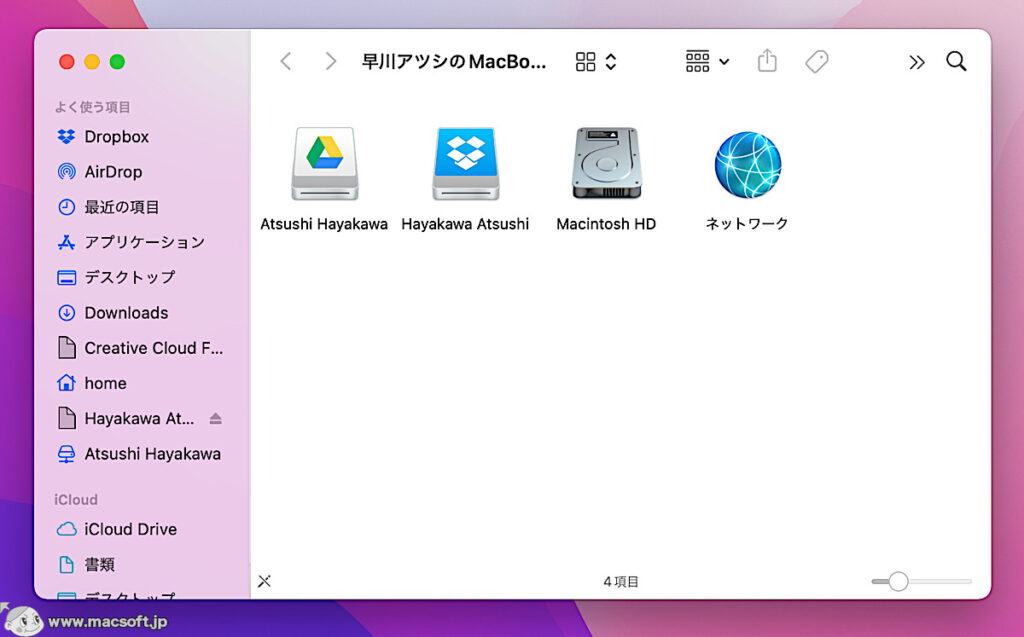
Task: Click the network drive icon for Atsushi Hayakawa
Action: (x=66, y=454)
